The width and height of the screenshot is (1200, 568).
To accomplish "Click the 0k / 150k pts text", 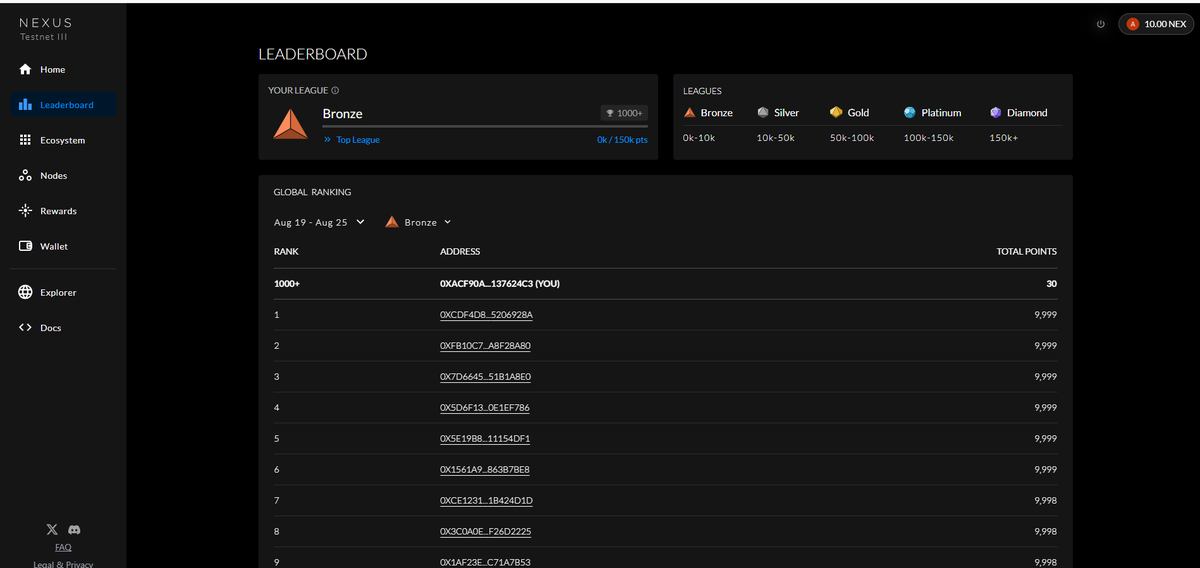I will 622,140.
